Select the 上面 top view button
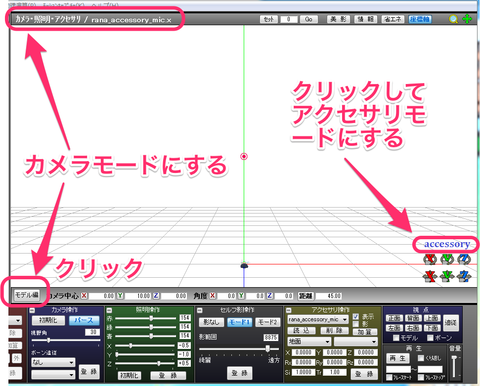Viewport: 480px width, 386px height. 432,318
